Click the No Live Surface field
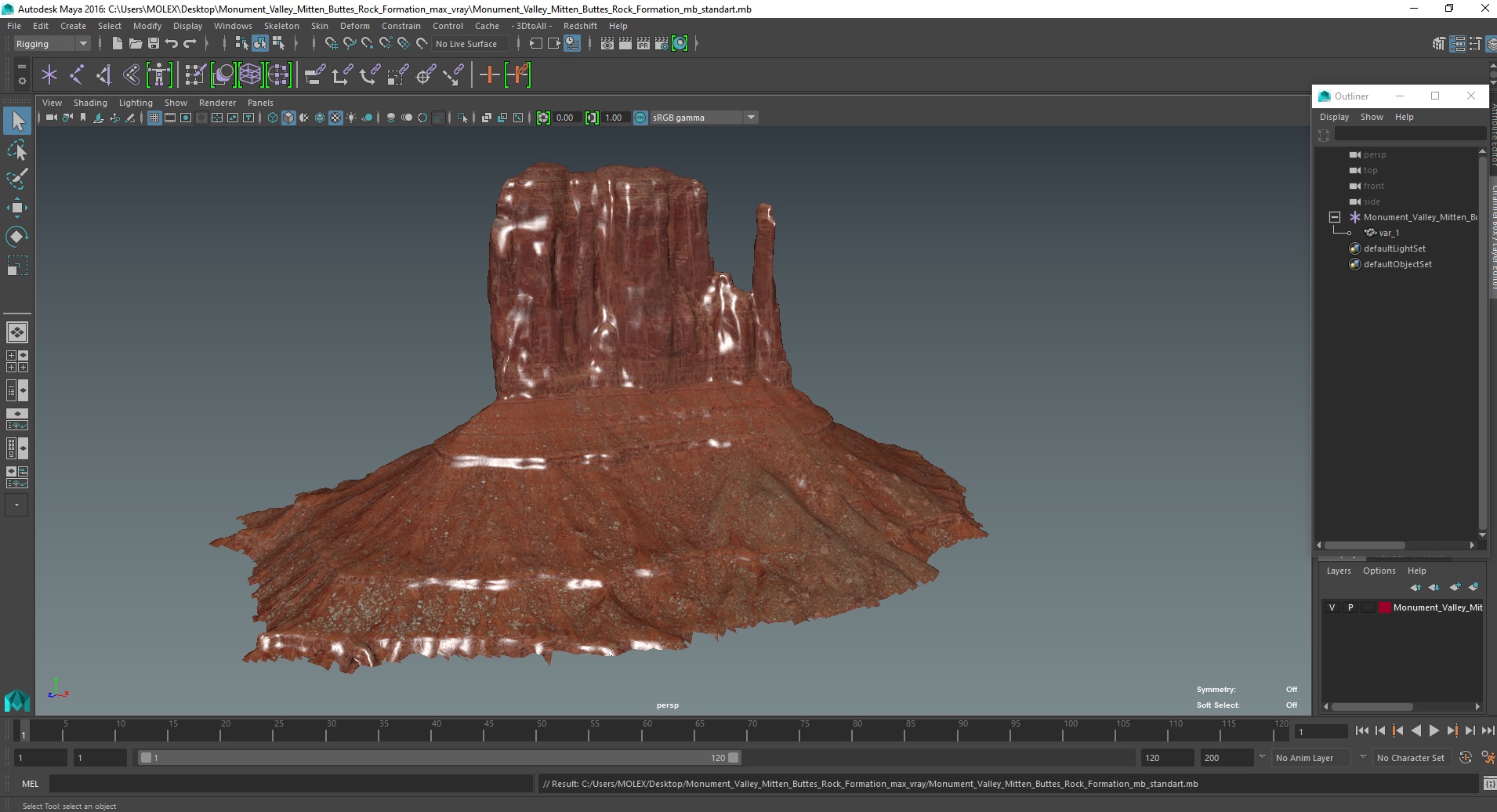 click(x=469, y=44)
